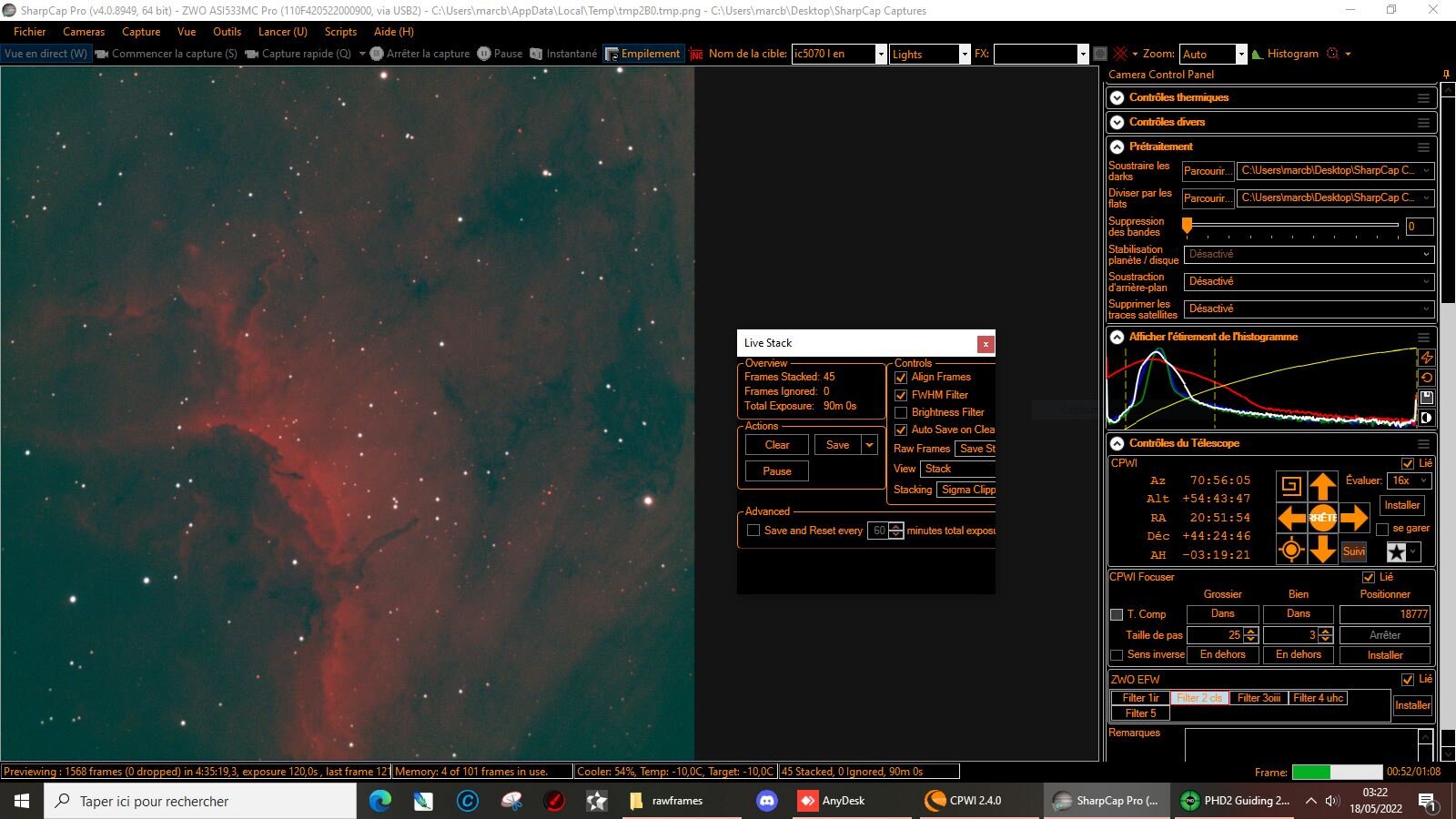Click Parcourir for Diviser par les flats
Image resolution: width=1456 pixels, height=819 pixels.
(x=1207, y=198)
